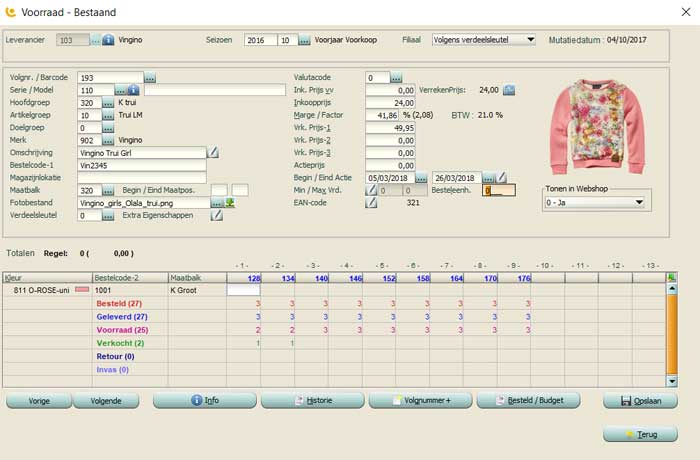Click empty size 128 cell in 811 O-ROSE-uni row

click(244, 290)
